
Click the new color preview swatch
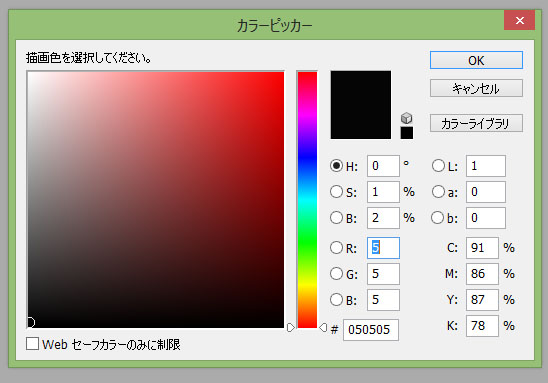click(x=361, y=105)
